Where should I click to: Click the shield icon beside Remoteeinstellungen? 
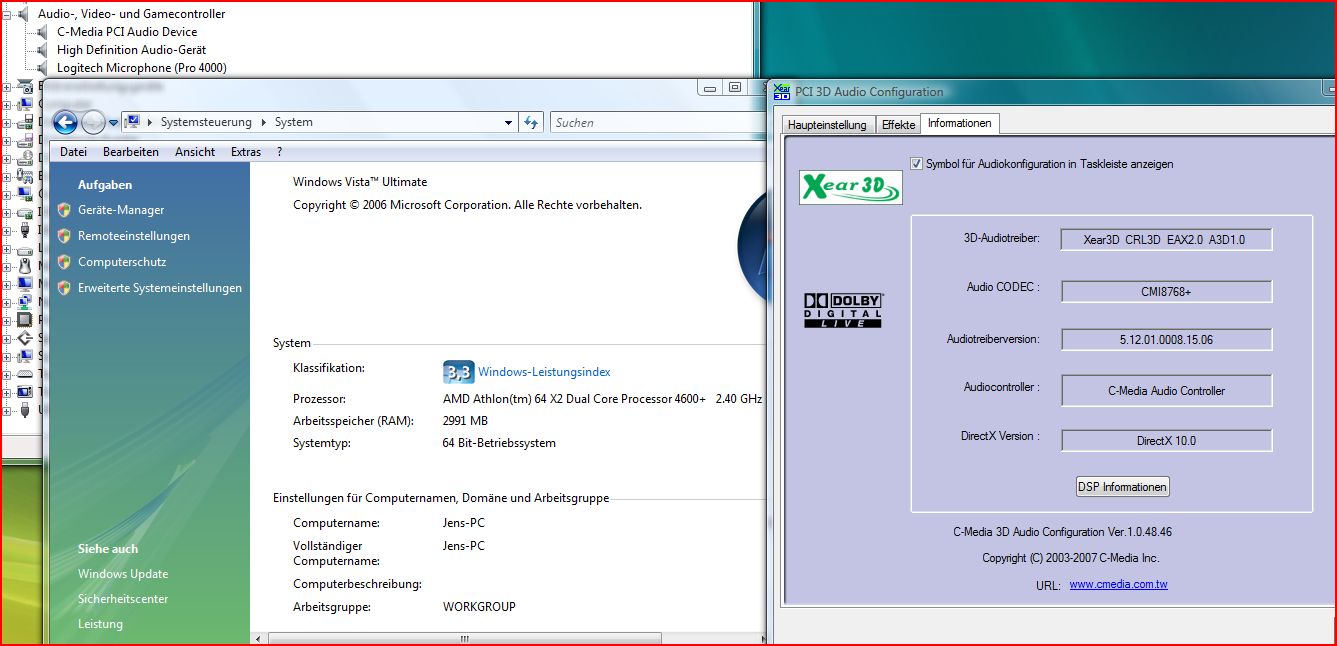point(64,236)
